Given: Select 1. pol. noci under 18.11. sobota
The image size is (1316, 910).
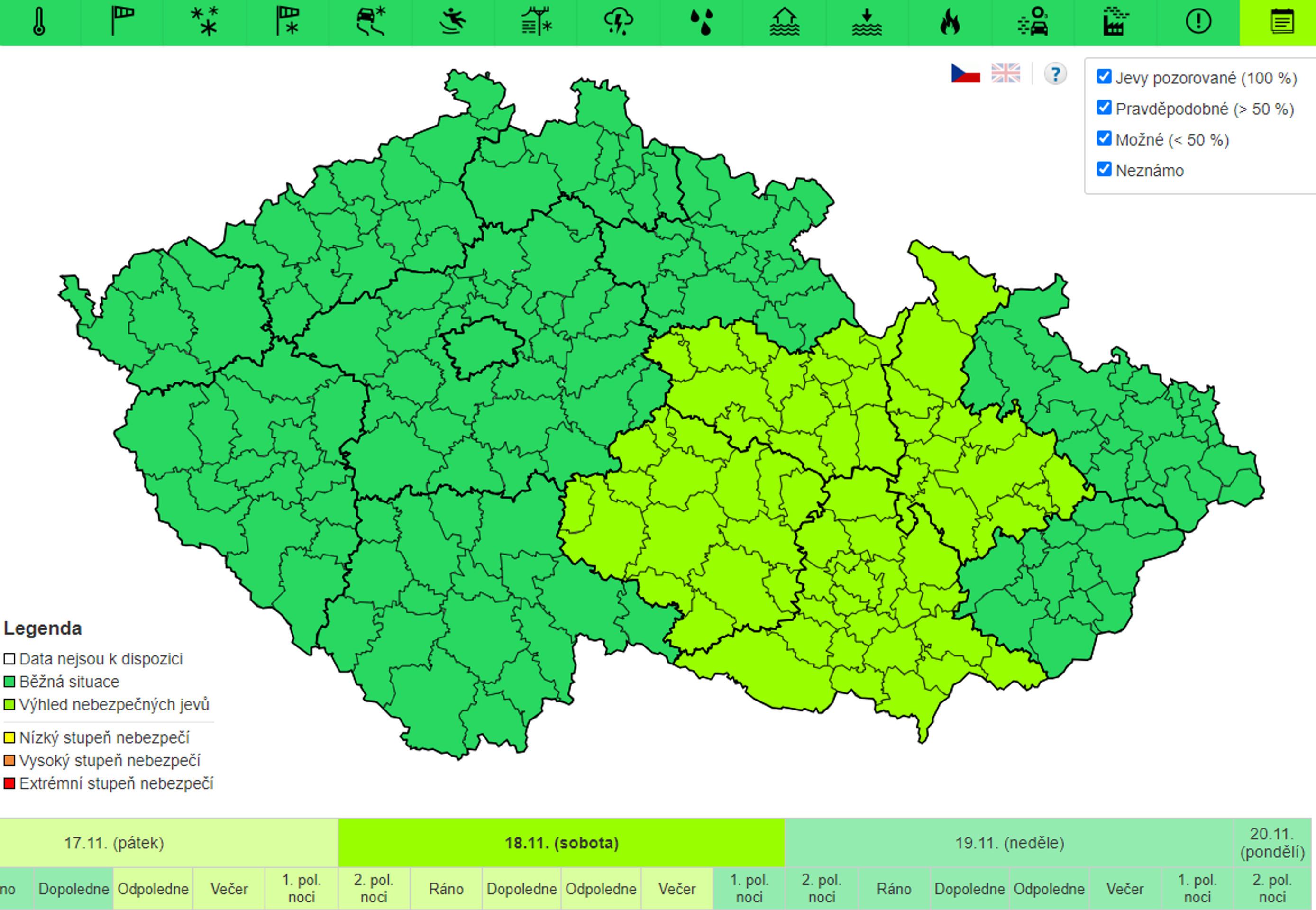Looking at the screenshot, I should point(749,889).
